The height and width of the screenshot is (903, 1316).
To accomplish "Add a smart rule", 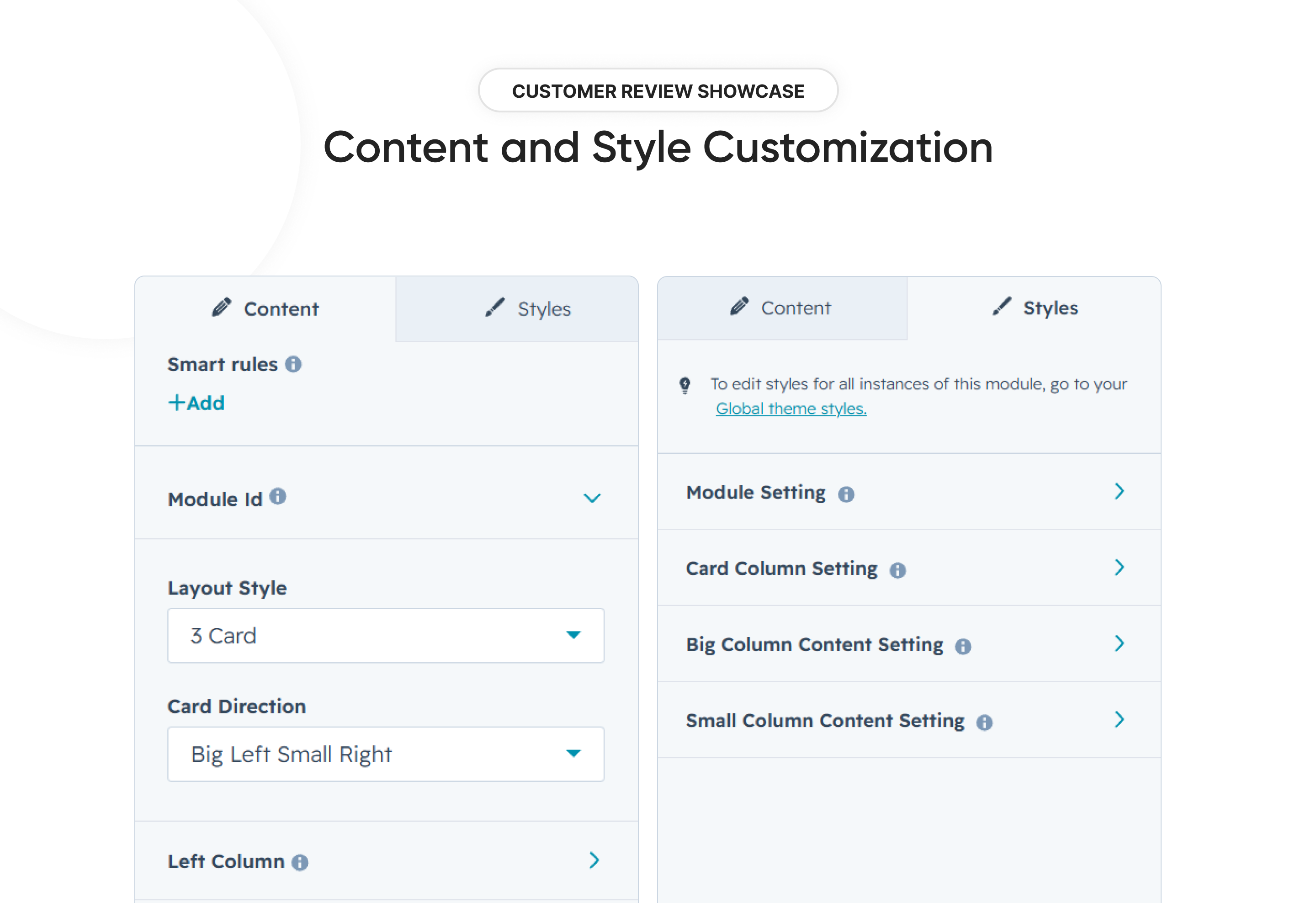I will tap(196, 403).
